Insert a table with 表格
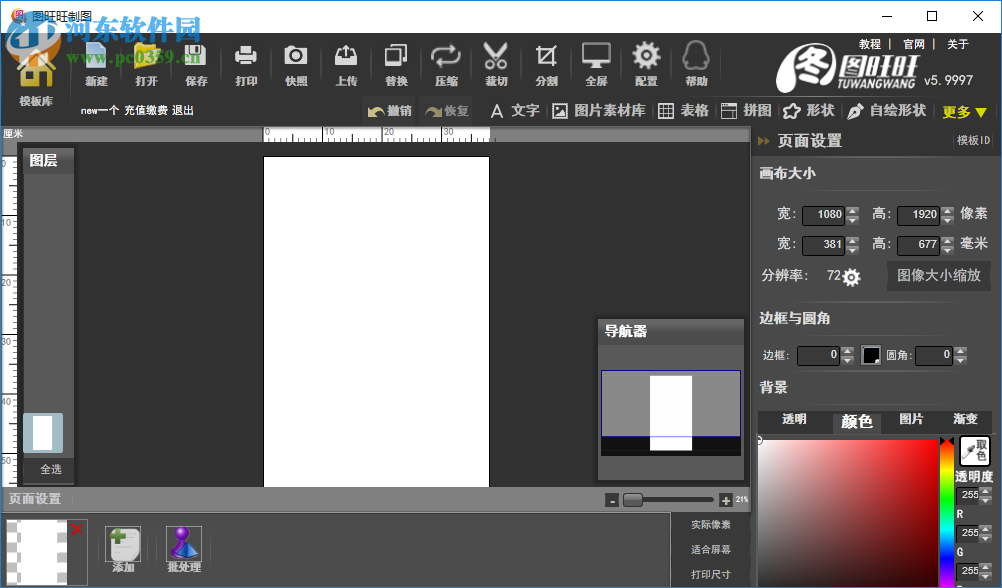The image size is (1002, 588). pyautogui.click(x=683, y=111)
